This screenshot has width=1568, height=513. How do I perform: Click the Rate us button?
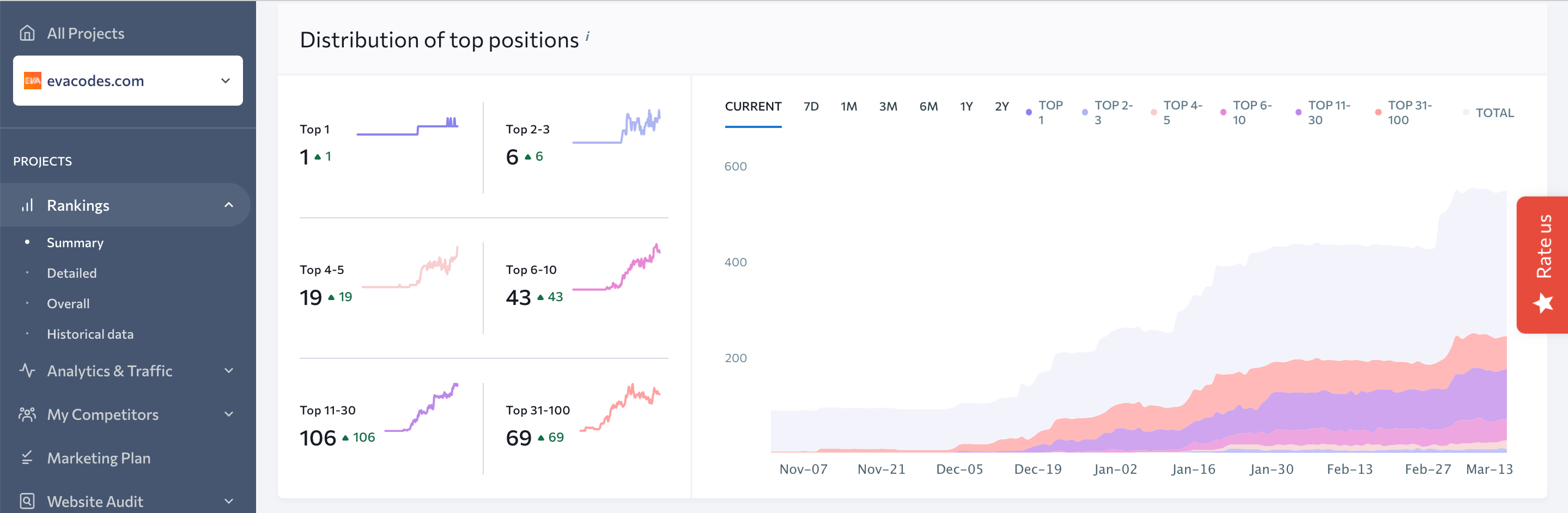[x=1542, y=265]
